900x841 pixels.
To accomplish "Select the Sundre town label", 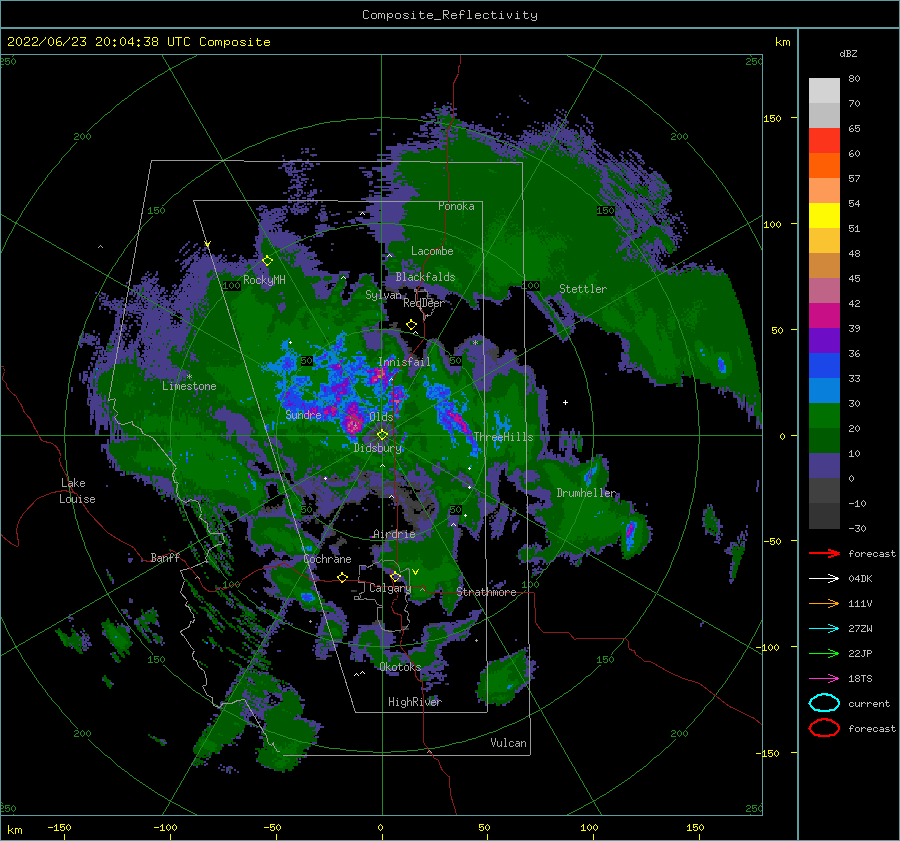I will pyautogui.click(x=304, y=414).
